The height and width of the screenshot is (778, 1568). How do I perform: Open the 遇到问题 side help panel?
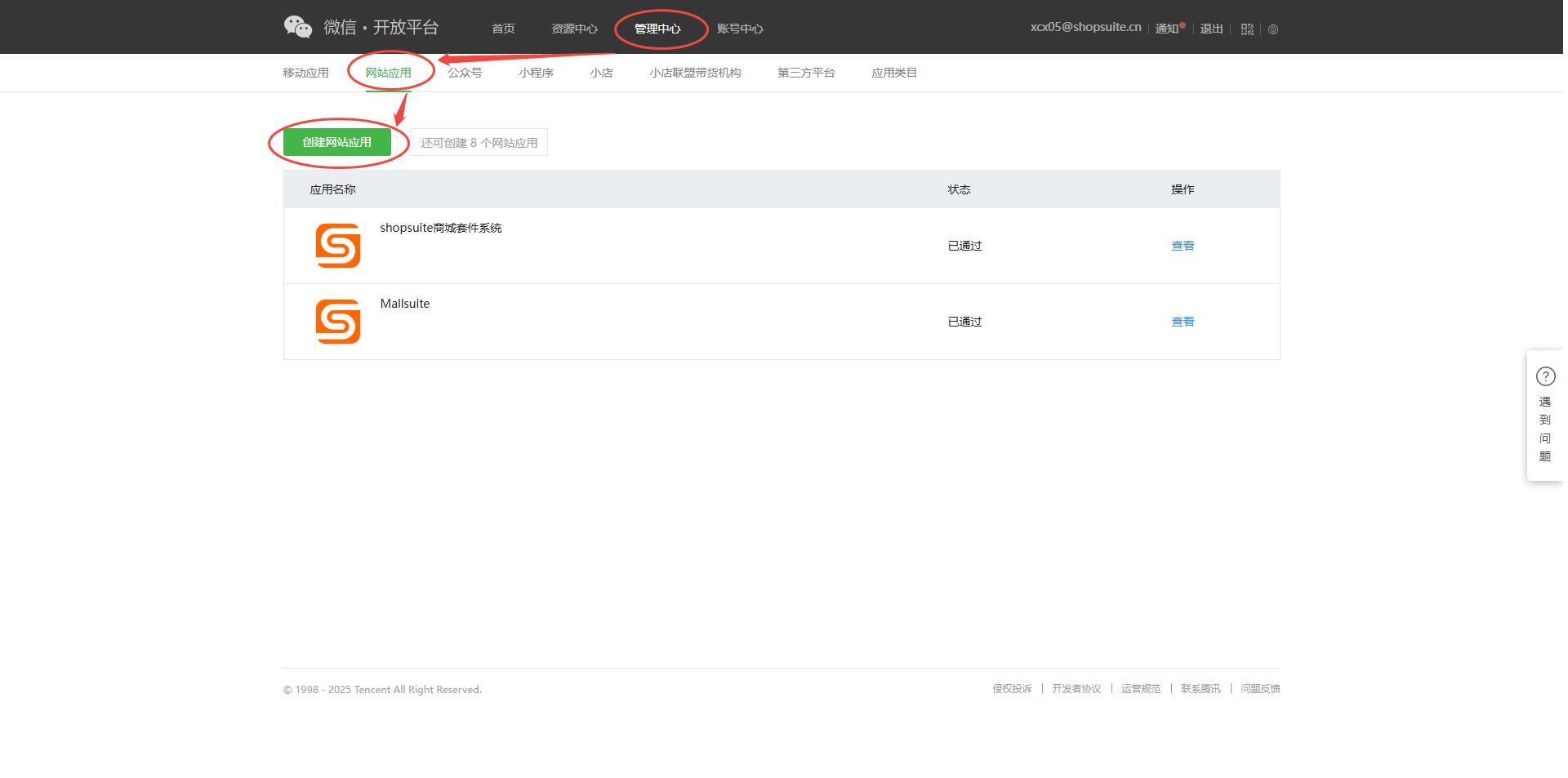(1545, 416)
